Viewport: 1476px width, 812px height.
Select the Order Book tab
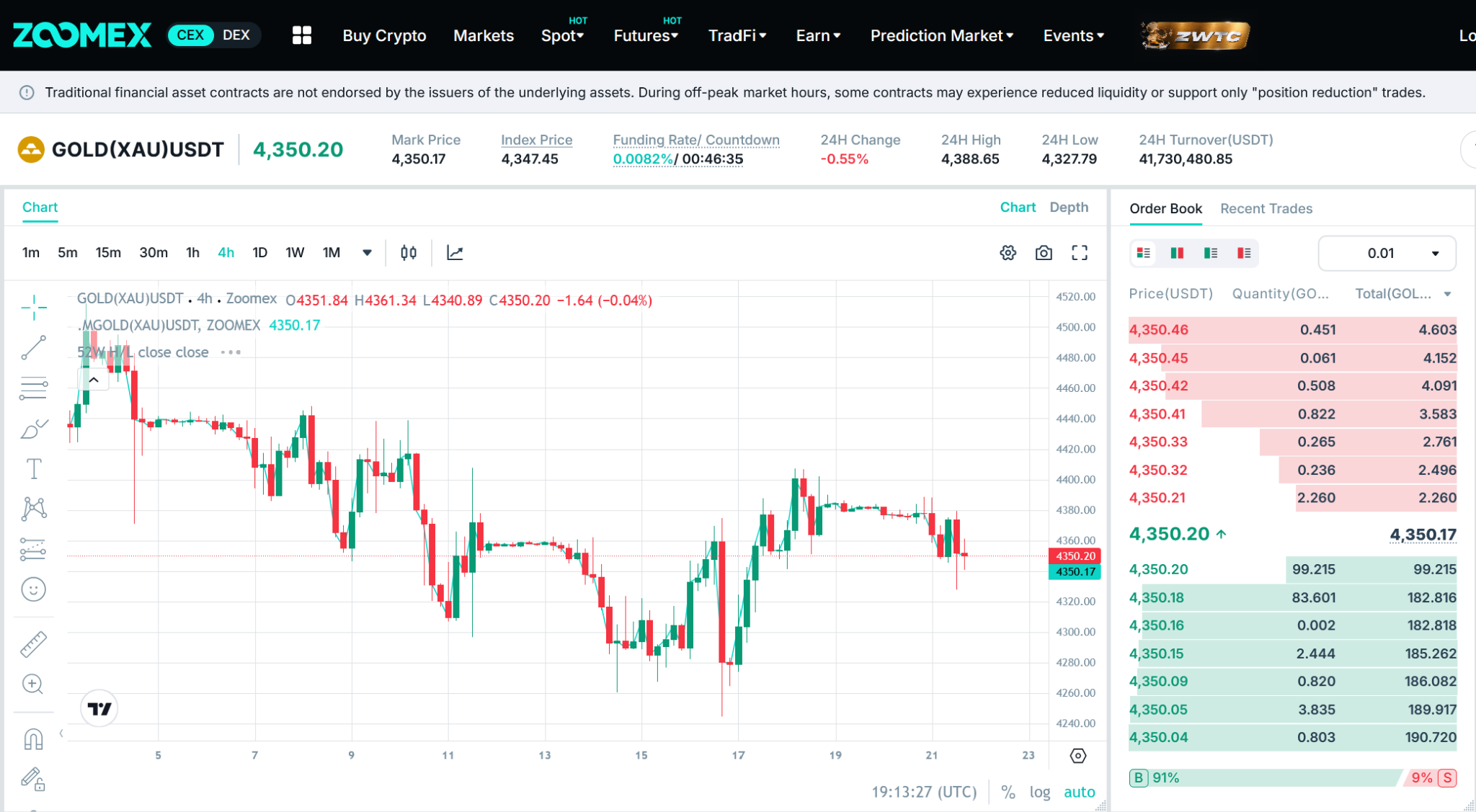(1165, 209)
